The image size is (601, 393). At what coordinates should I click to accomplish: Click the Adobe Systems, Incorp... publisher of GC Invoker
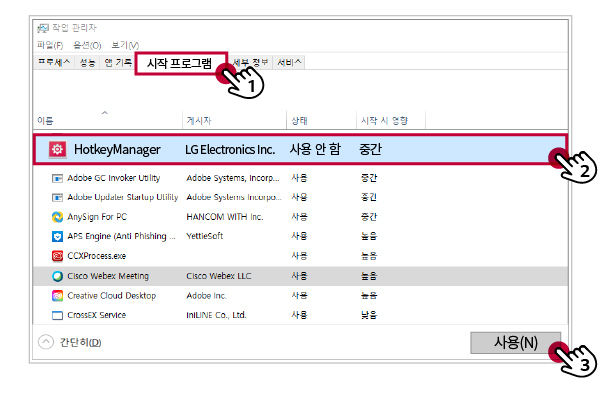point(233,178)
